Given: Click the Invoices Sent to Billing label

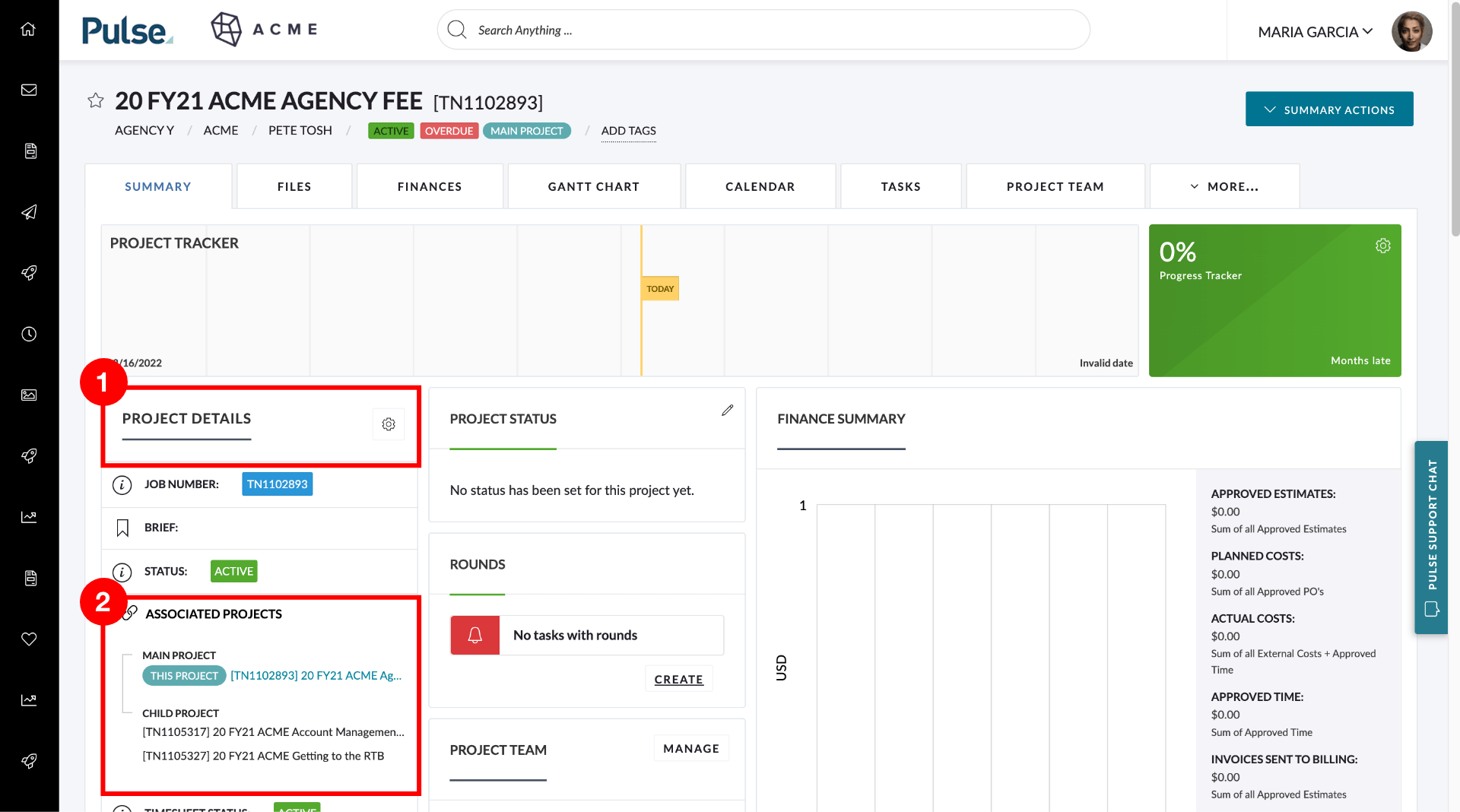Looking at the screenshot, I should (1284, 759).
